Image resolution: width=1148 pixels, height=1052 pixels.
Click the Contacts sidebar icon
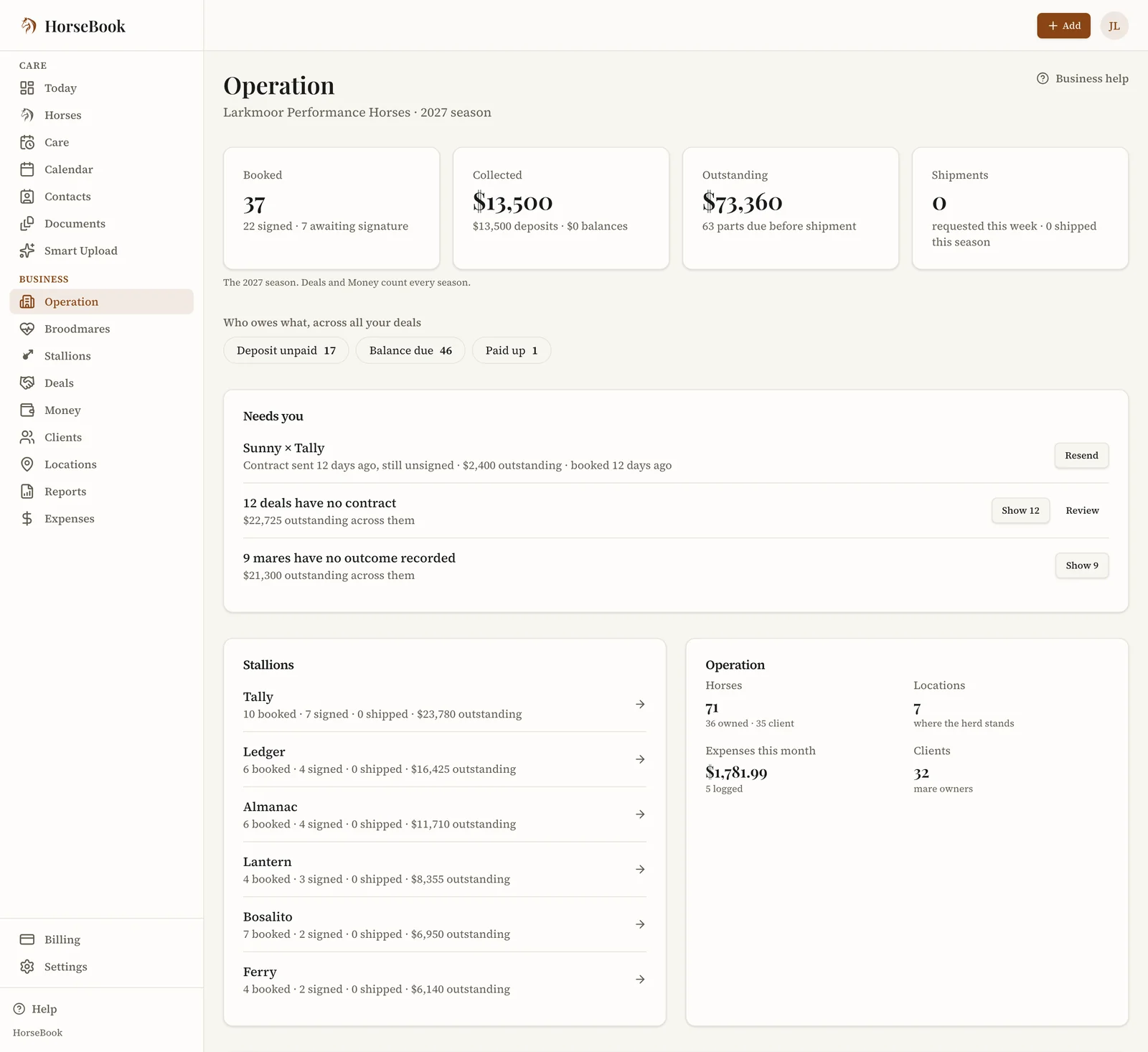(x=27, y=197)
